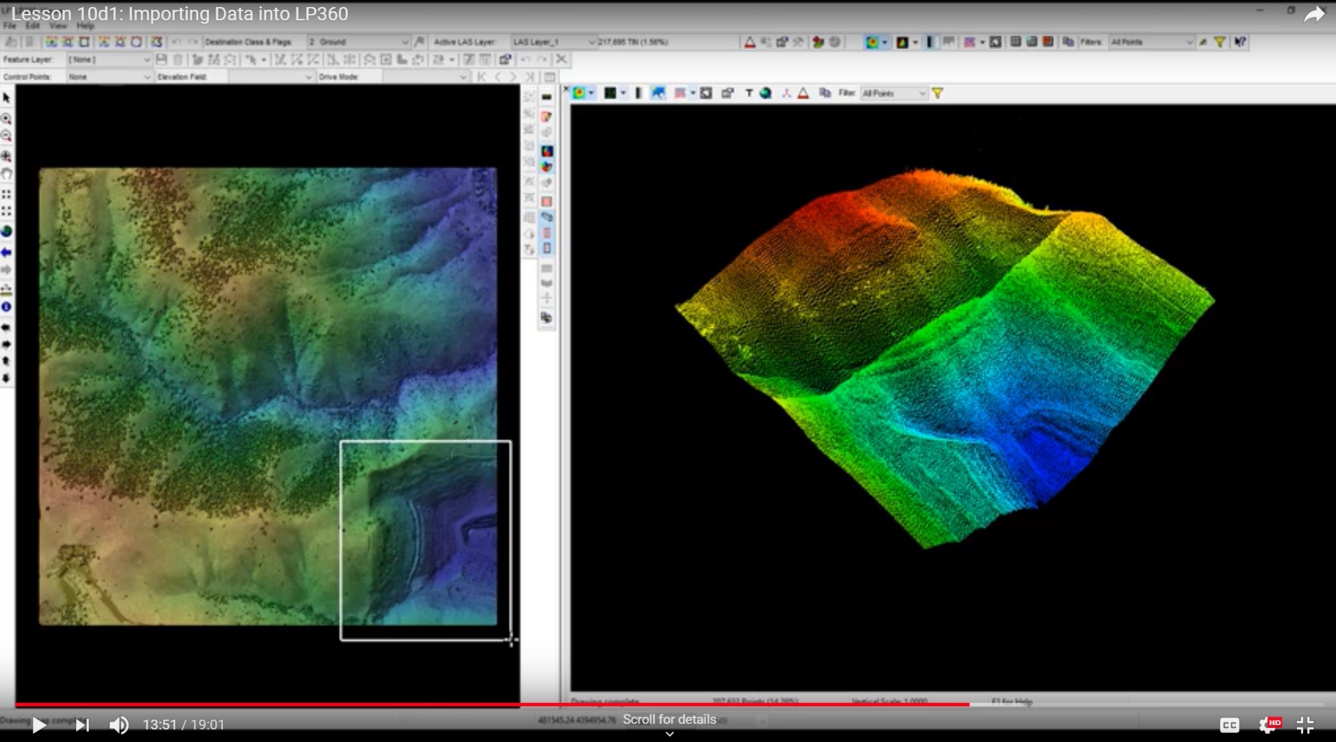This screenshot has width=1336, height=742.
Task: Skip to next video
Action: click(x=82, y=725)
